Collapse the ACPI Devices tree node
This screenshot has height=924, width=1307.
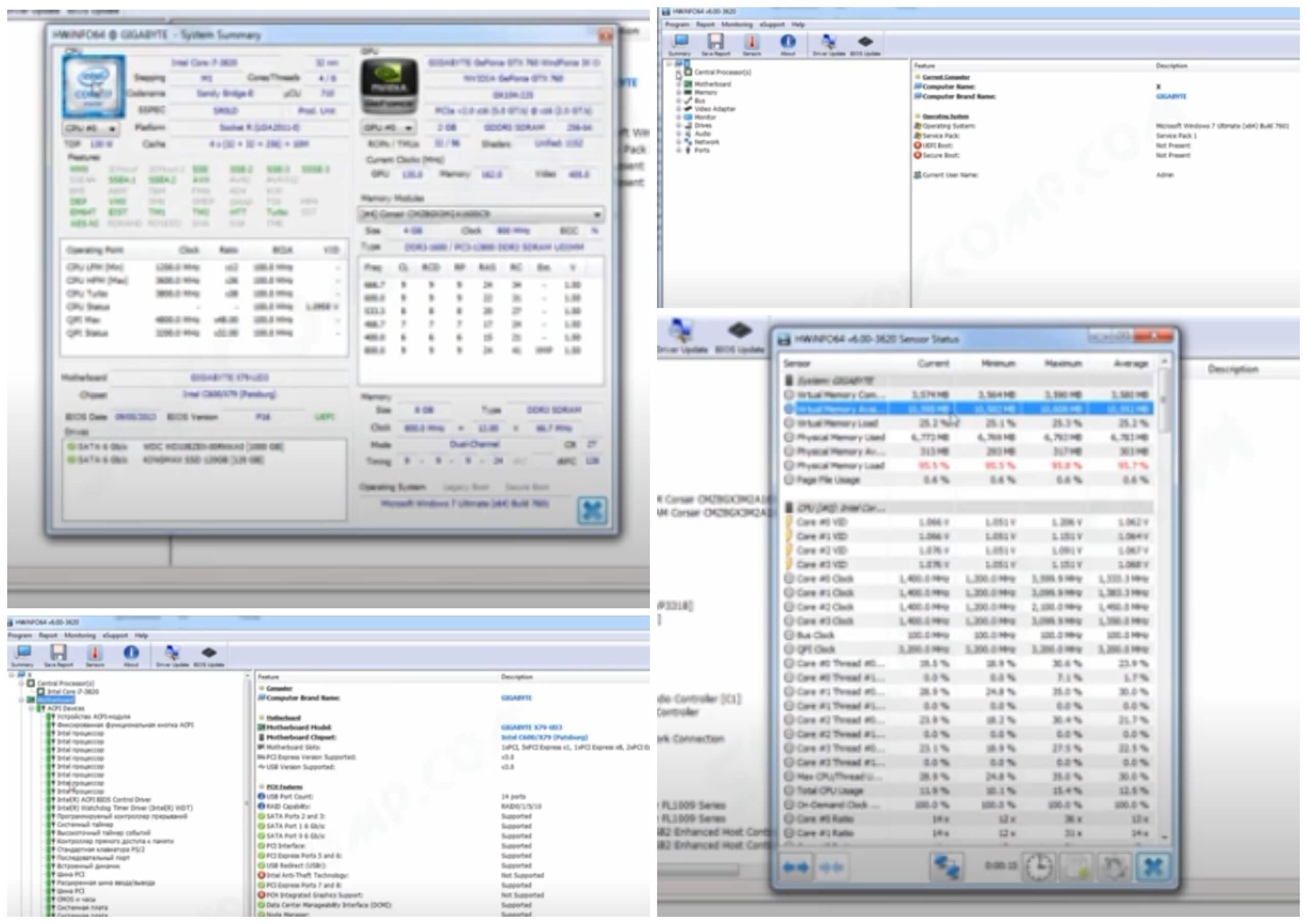32,709
